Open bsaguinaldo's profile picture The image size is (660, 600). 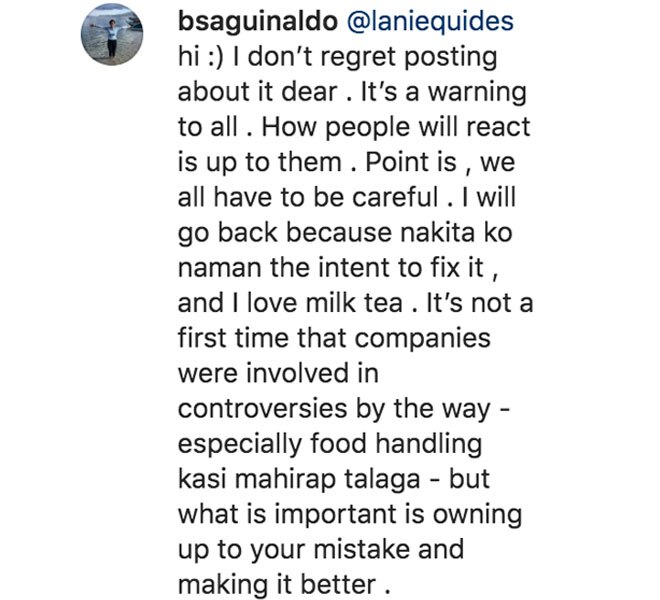[112, 35]
